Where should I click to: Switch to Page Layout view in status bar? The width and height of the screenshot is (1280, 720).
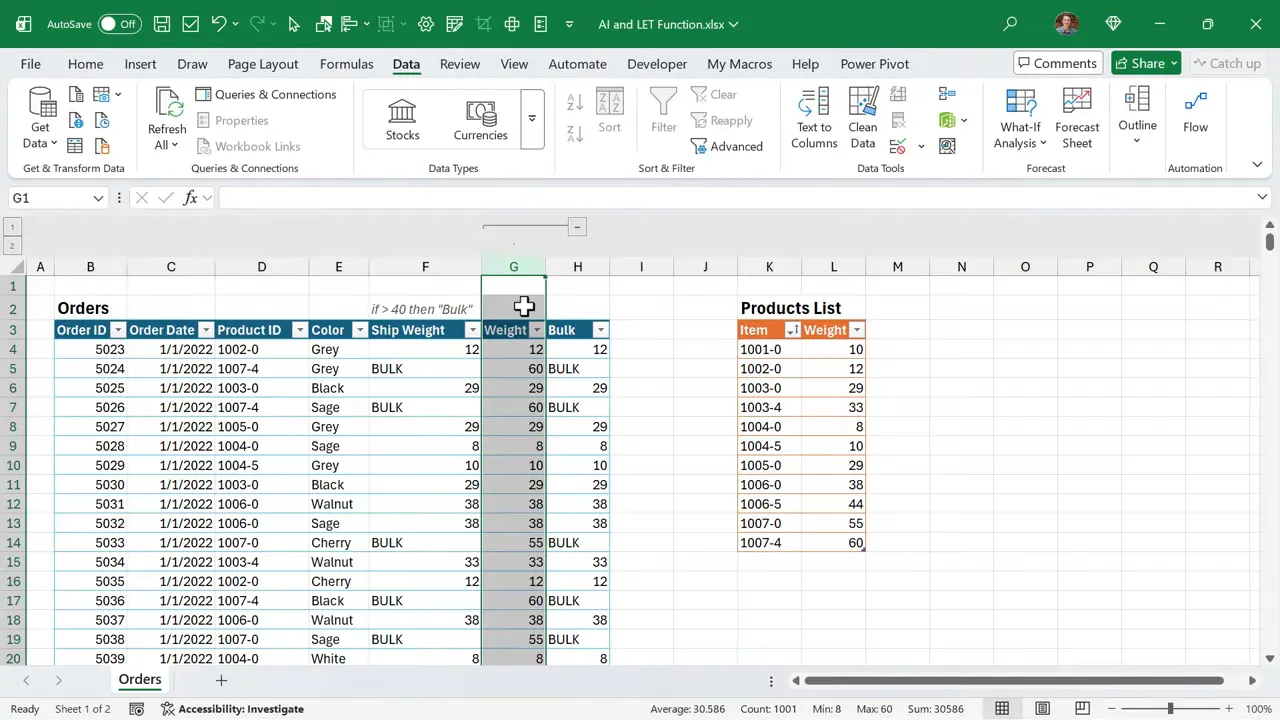(x=1042, y=708)
